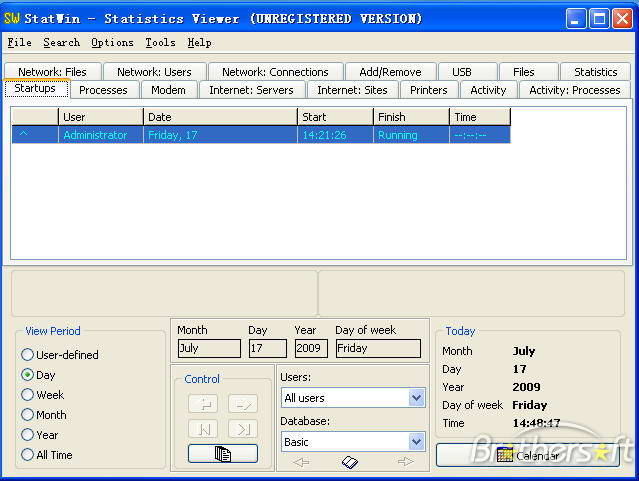The image size is (639, 481).
Task: Select the Week view period option
Action: click(x=28, y=395)
